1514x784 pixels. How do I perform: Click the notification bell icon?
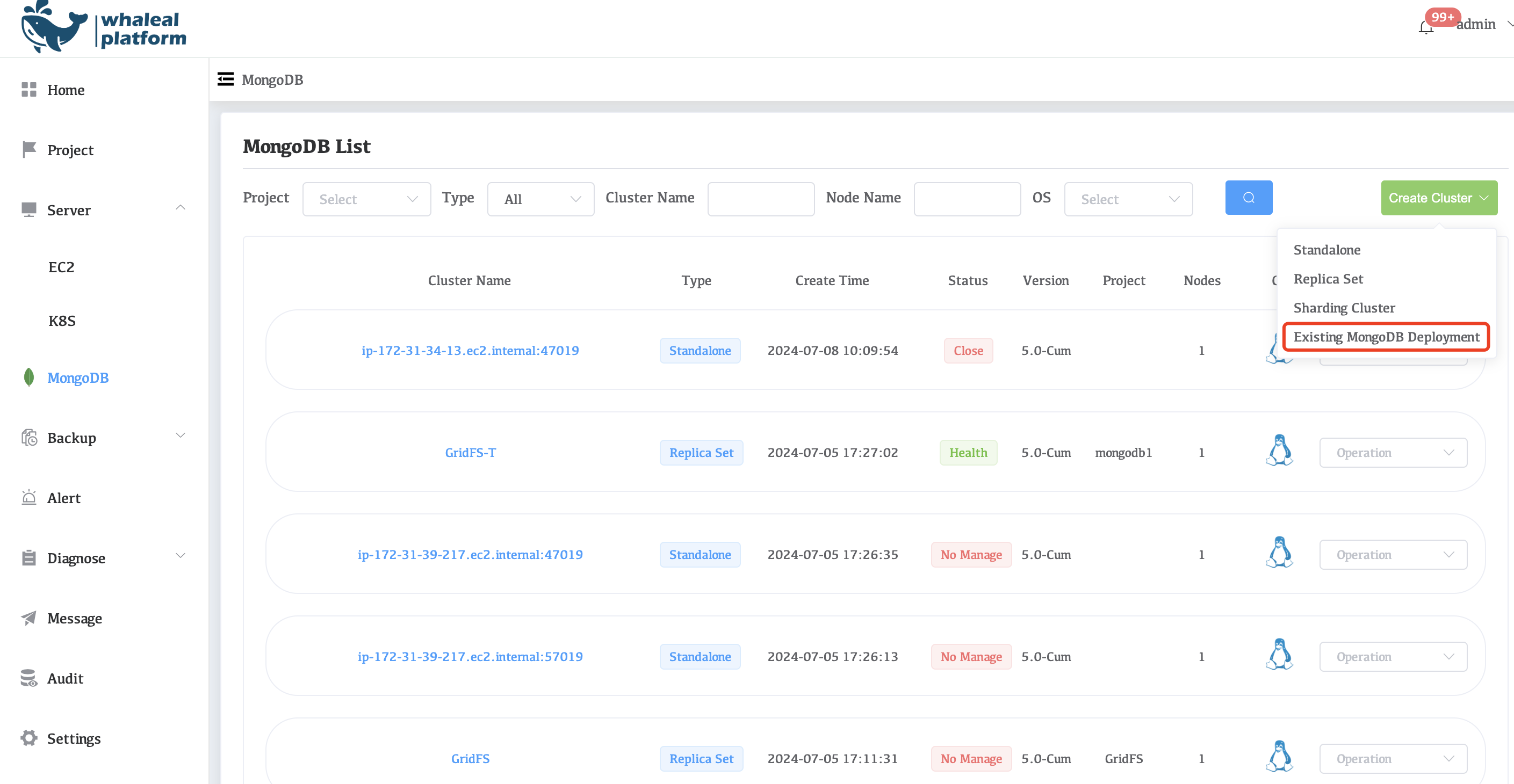click(1425, 27)
